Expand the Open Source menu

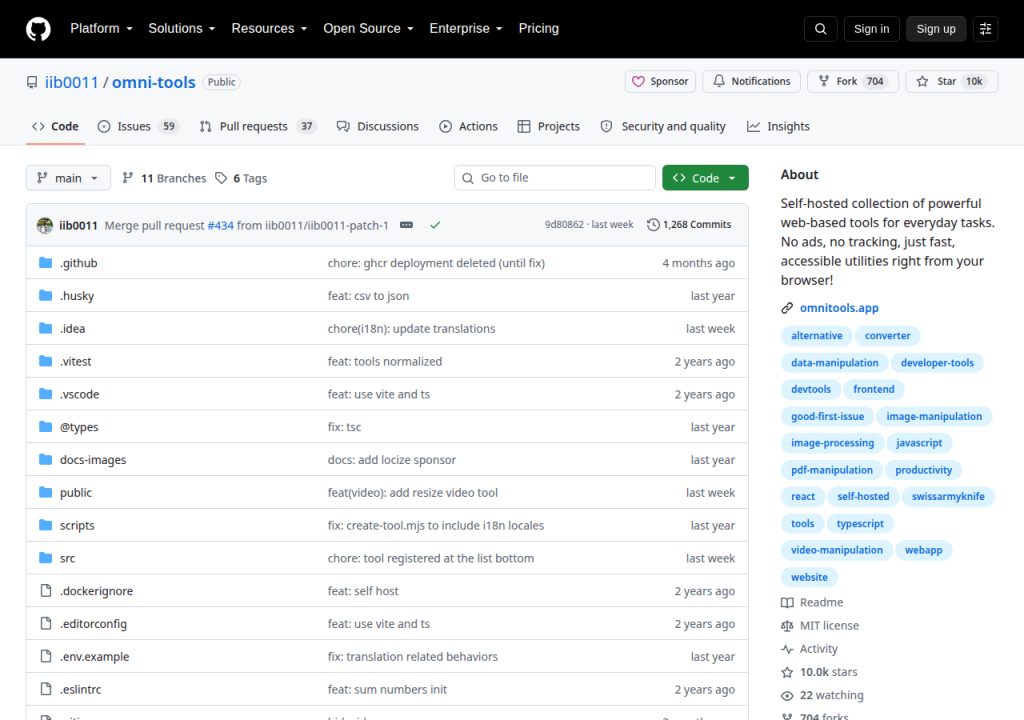coord(368,29)
